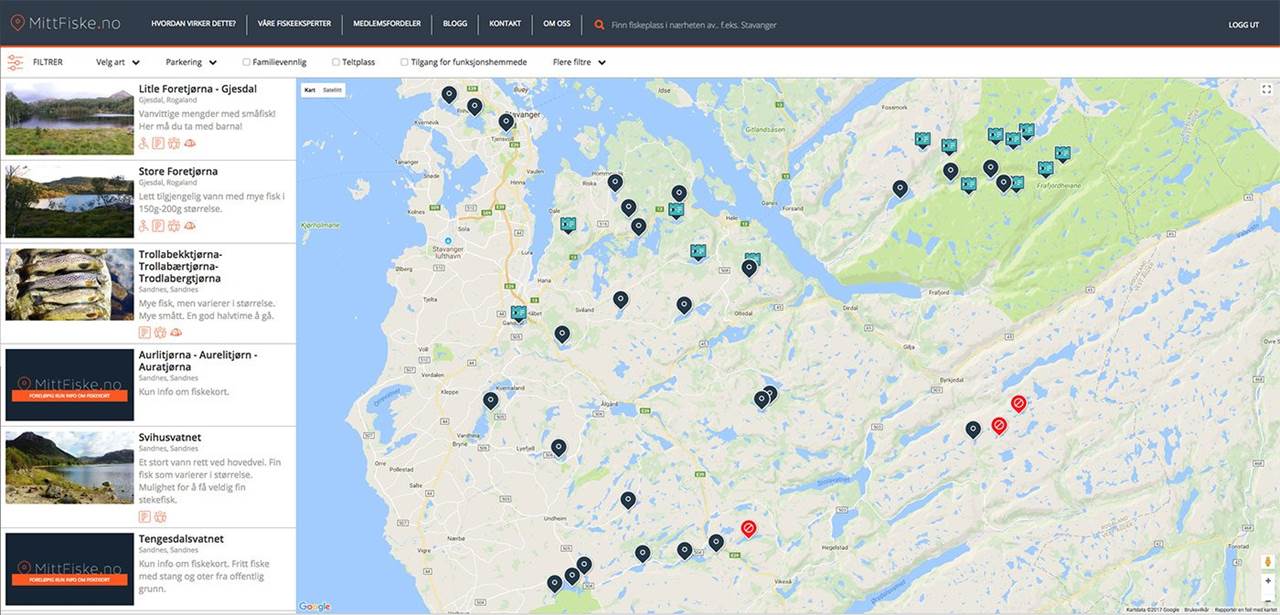Click the Logg ut link
Screen dimensions: 1280x615
coord(1243,24)
